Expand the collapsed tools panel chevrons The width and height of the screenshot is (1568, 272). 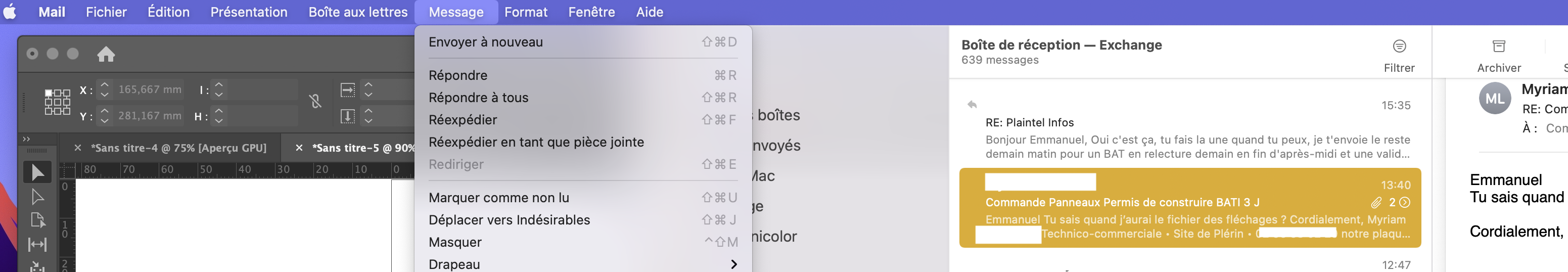pyautogui.click(x=26, y=140)
